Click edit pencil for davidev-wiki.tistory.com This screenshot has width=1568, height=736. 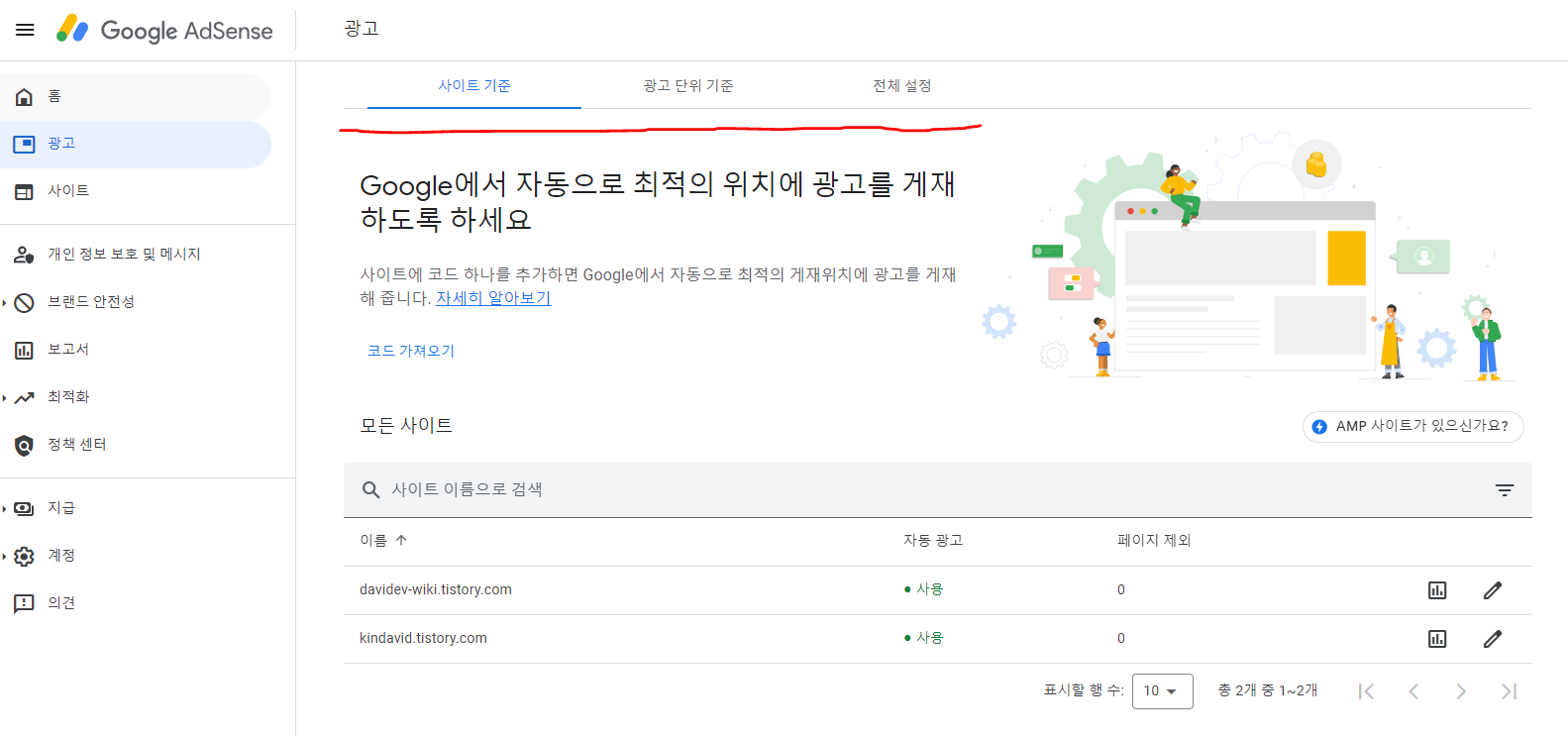(x=1493, y=590)
